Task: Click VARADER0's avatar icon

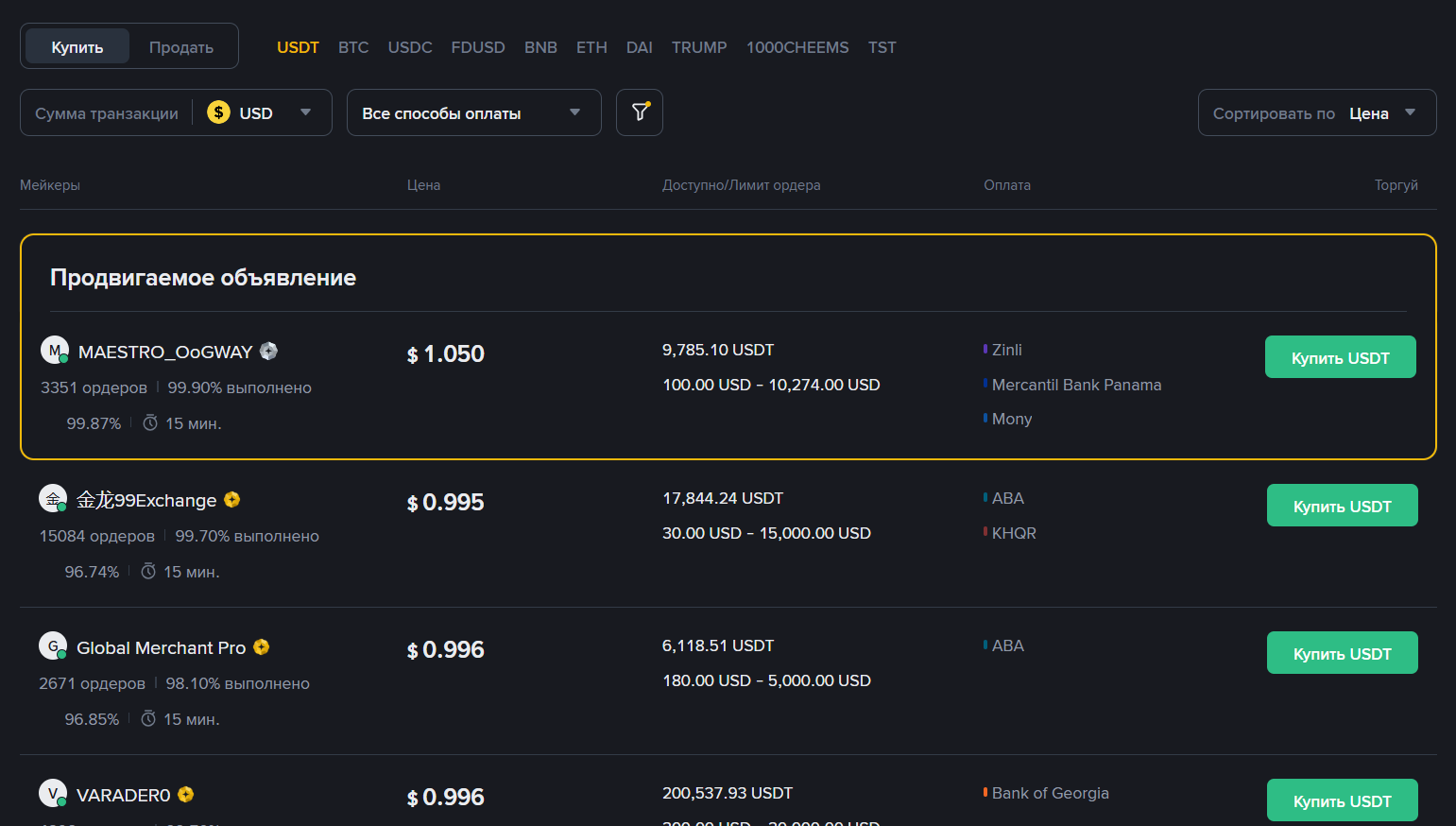Action: point(54,793)
